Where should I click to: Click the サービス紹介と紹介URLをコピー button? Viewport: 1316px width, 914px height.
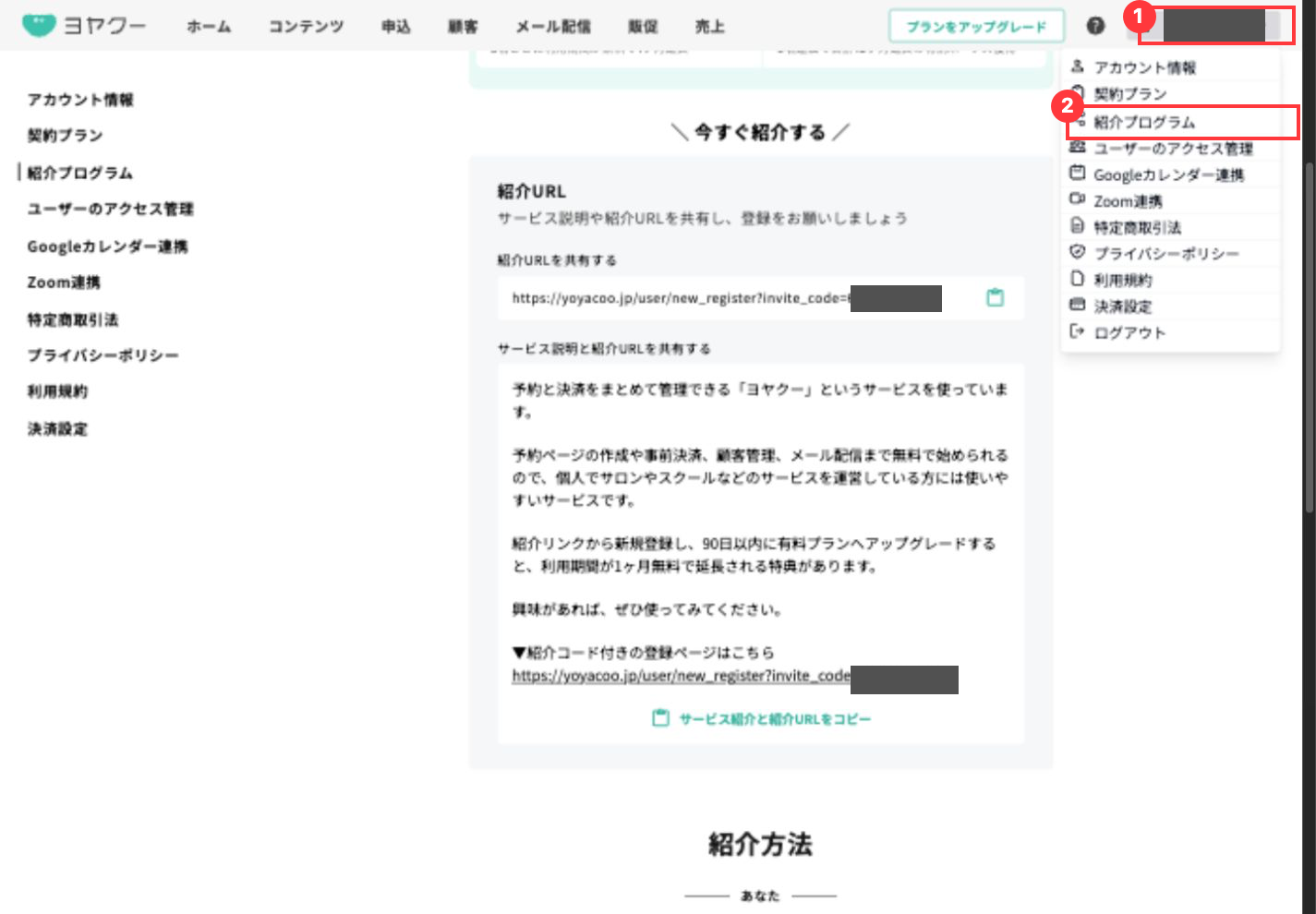click(761, 718)
